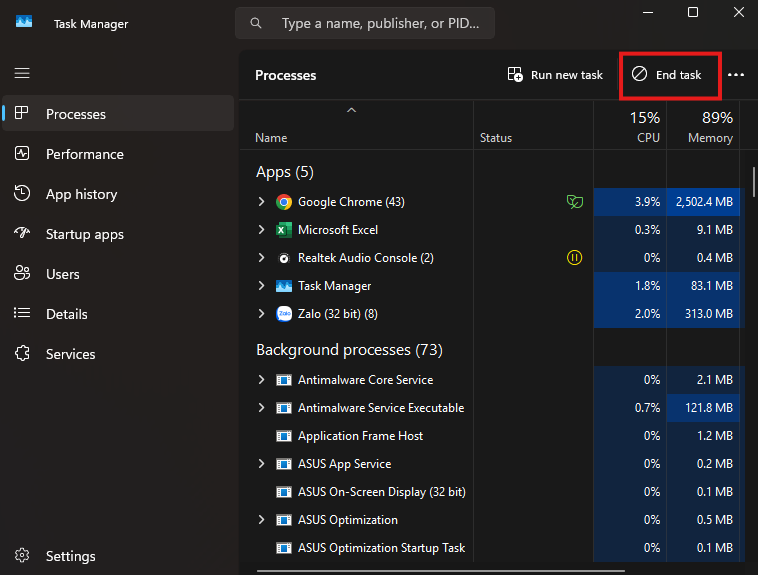Select the ASUS Optimization Startup Task name
The image size is (758, 575).
tap(381, 548)
